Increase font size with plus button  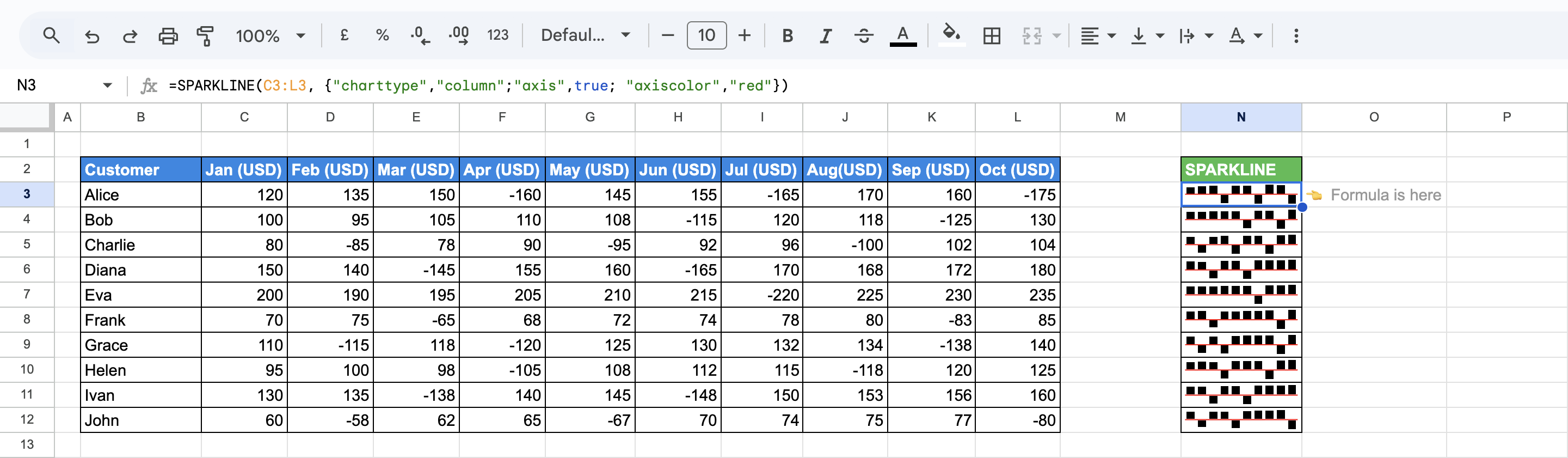[x=744, y=36]
